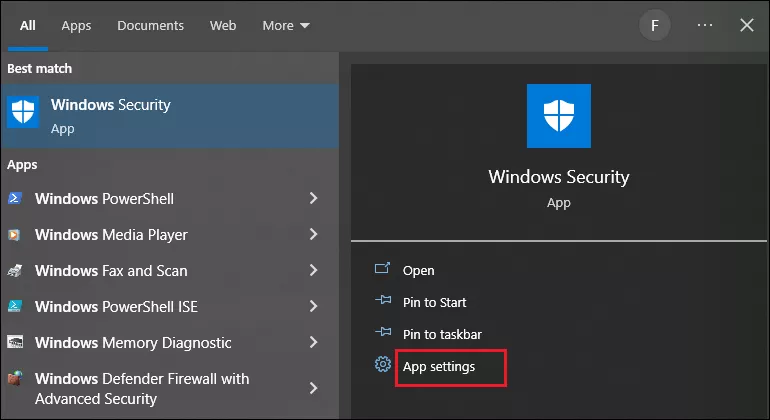Screen dimensions: 770x420
Task: Click the Windows Memory Diagnostic icon
Action: click(x=15, y=342)
